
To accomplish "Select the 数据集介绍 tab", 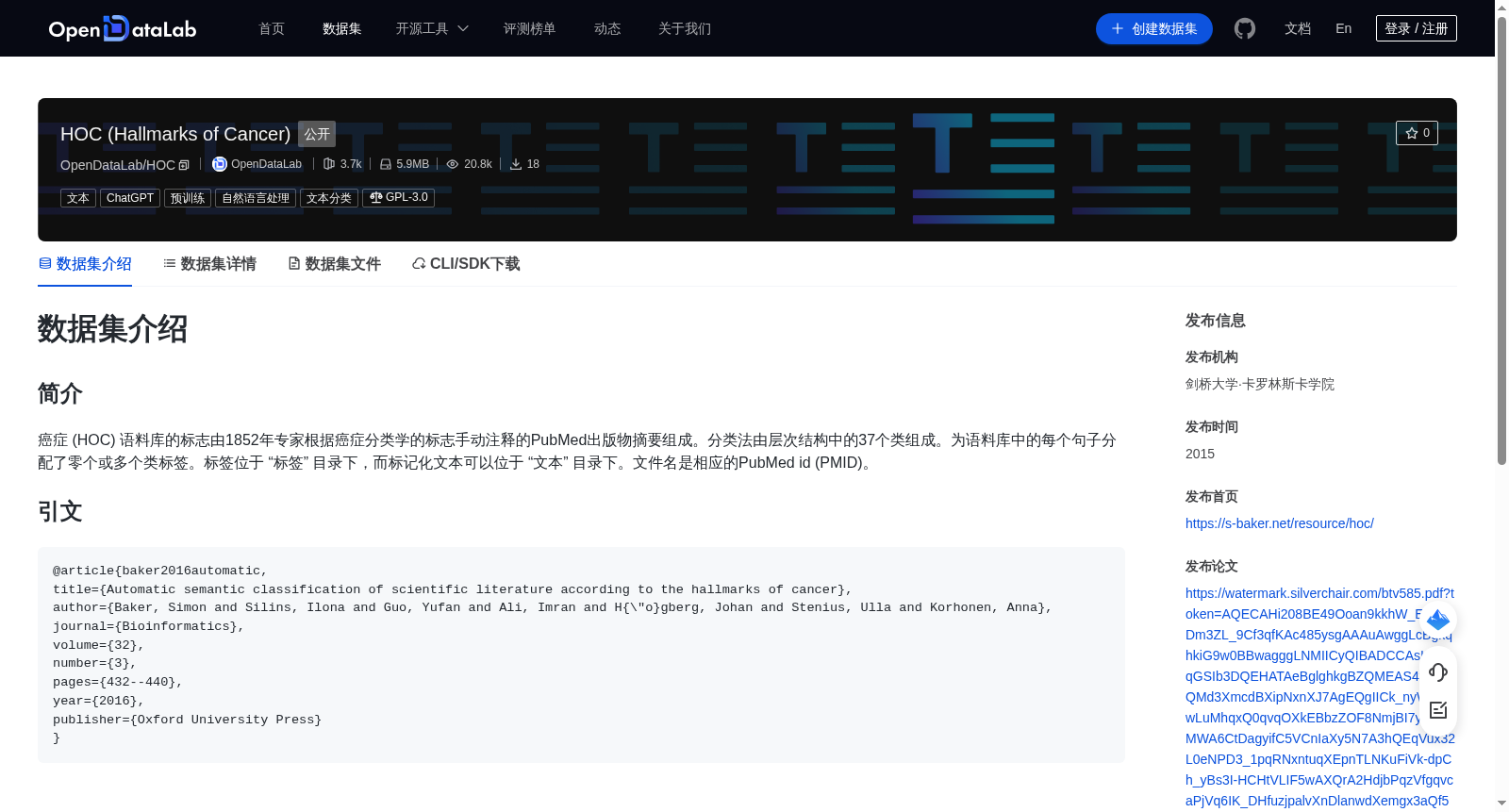I will (x=85, y=264).
